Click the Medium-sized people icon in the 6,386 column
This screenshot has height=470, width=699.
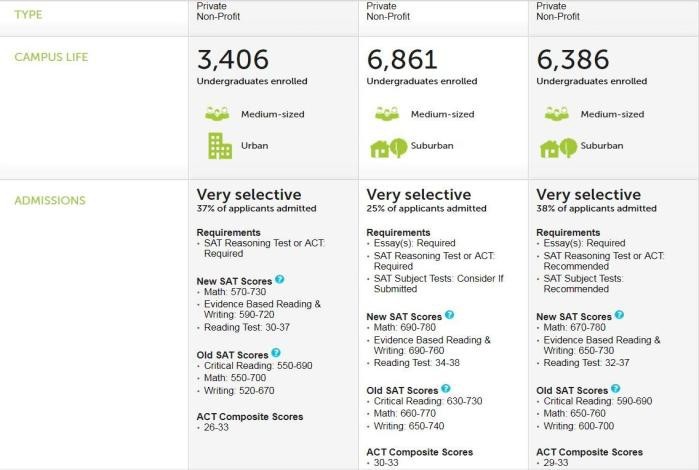557,114
